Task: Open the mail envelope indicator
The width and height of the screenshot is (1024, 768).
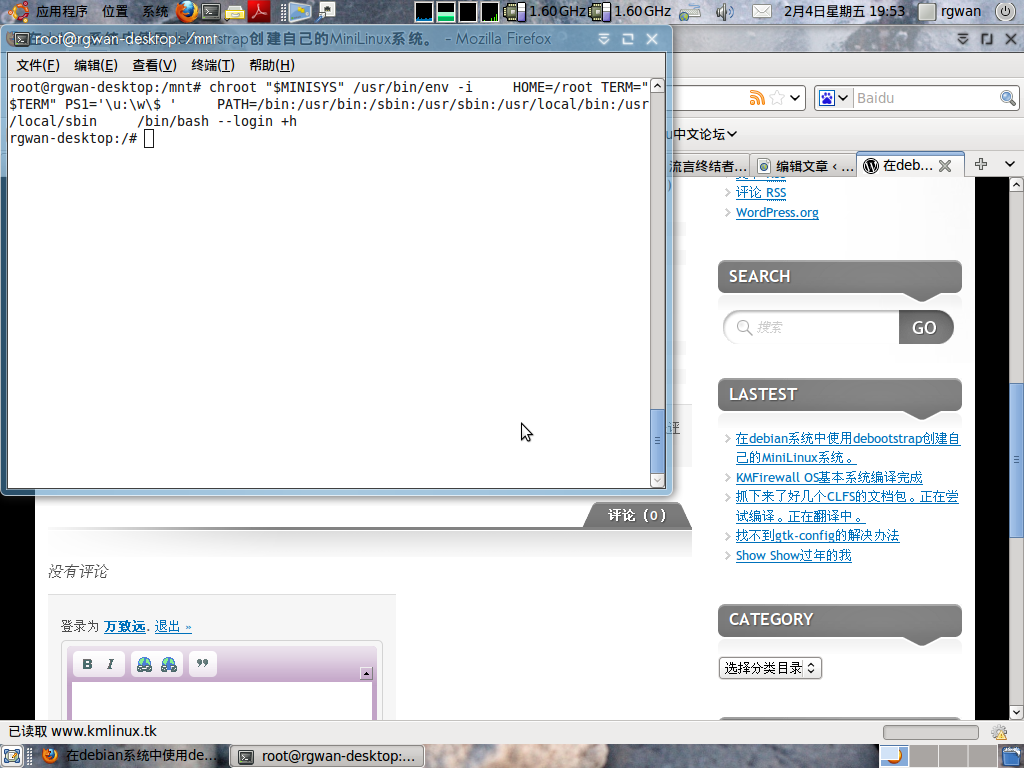Action: click(761, 12)
